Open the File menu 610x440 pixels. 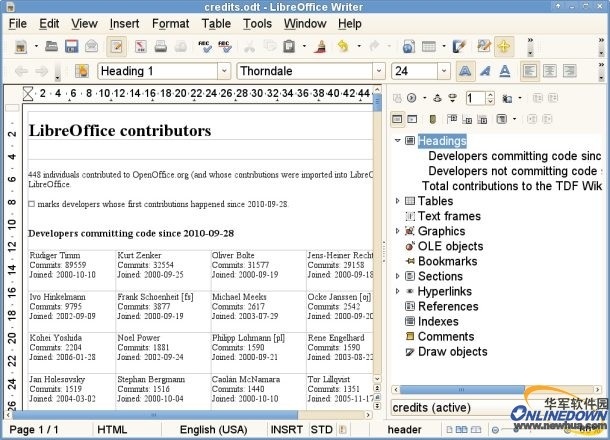click(x=18, y=24)
